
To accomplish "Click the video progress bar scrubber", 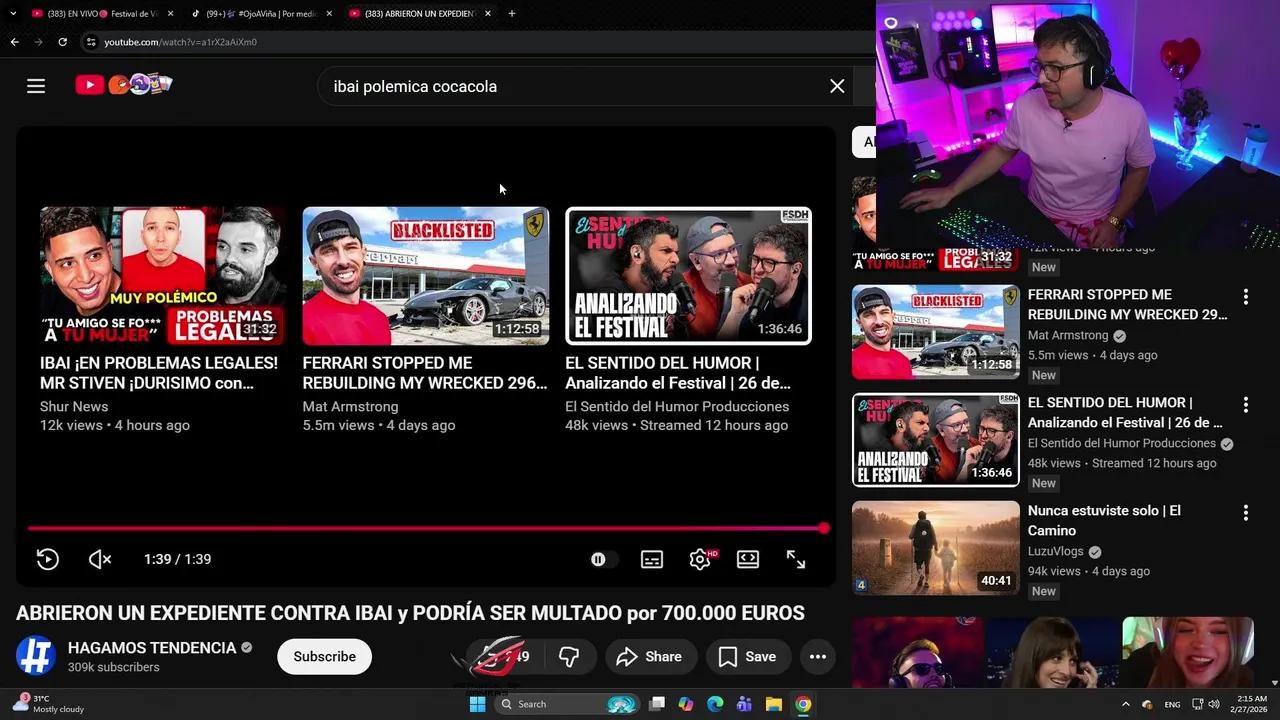I will [823, 528].
